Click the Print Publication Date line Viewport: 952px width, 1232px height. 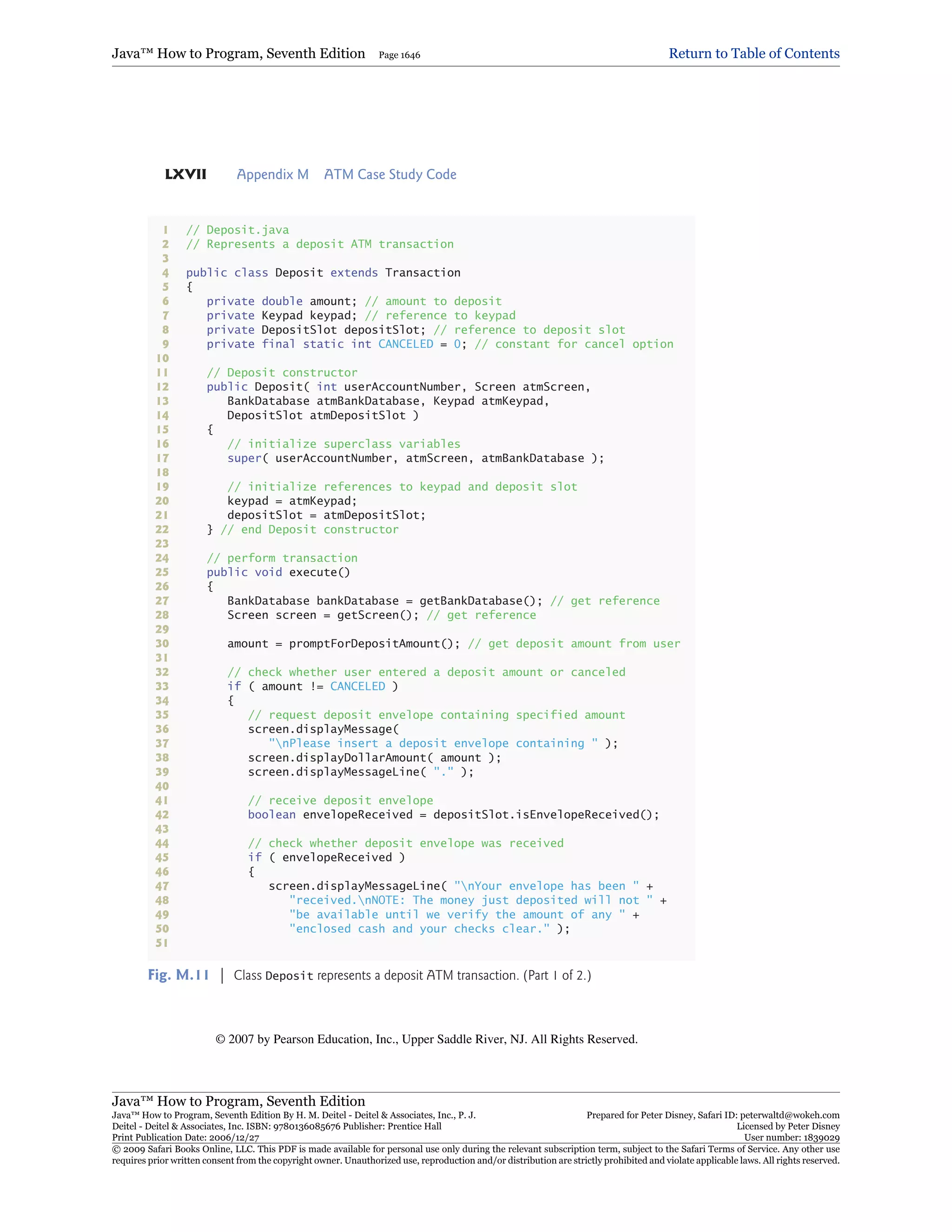pyautogui.click(x=185, y=1138)
